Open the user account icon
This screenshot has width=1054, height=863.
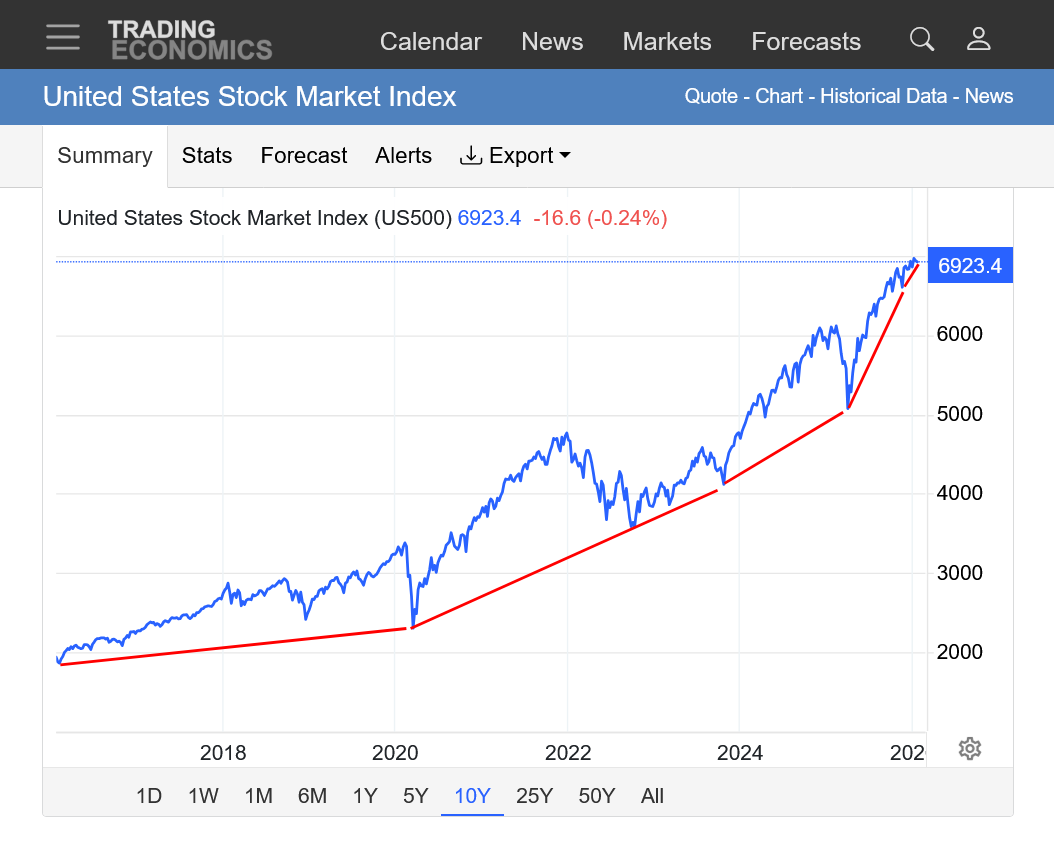coord(978,40)
